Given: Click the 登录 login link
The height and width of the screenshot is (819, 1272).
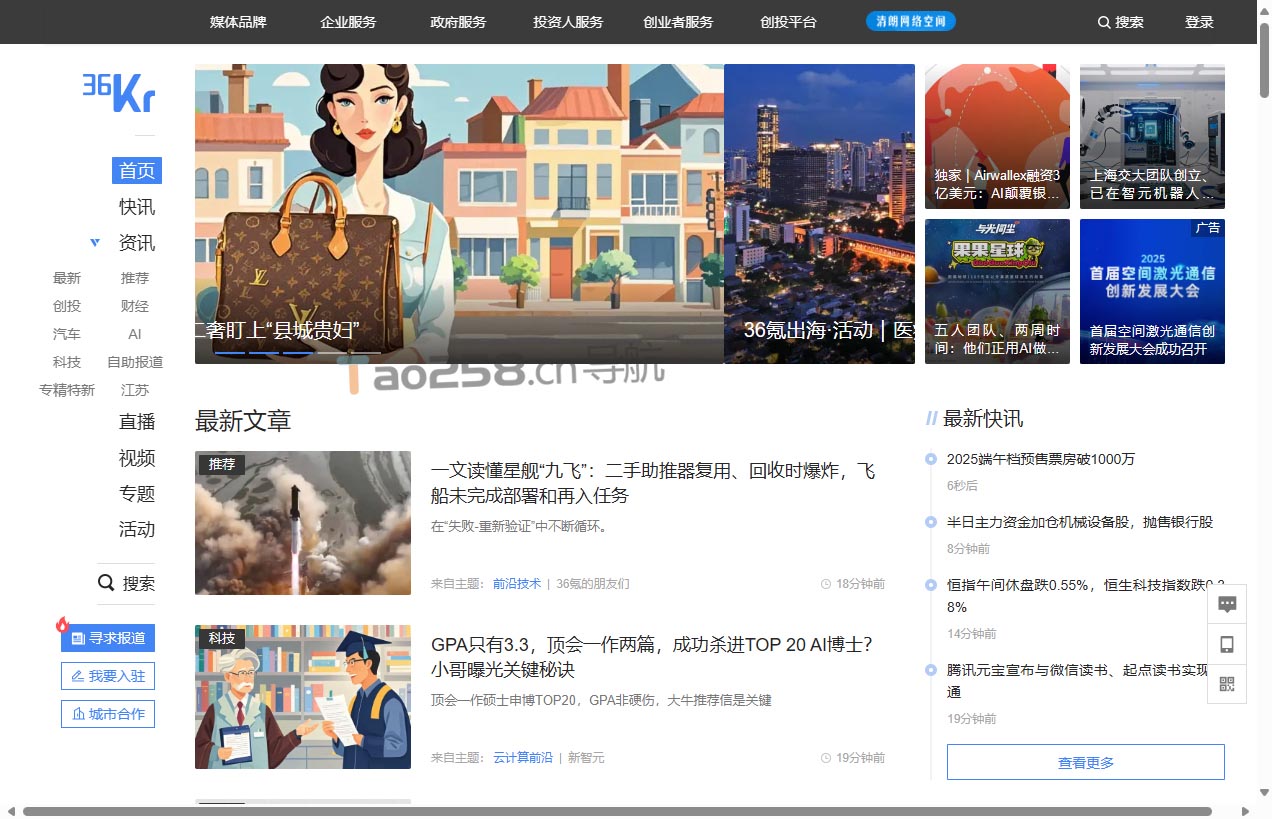Looking at the screenshot, I should tap(1199, 22).
